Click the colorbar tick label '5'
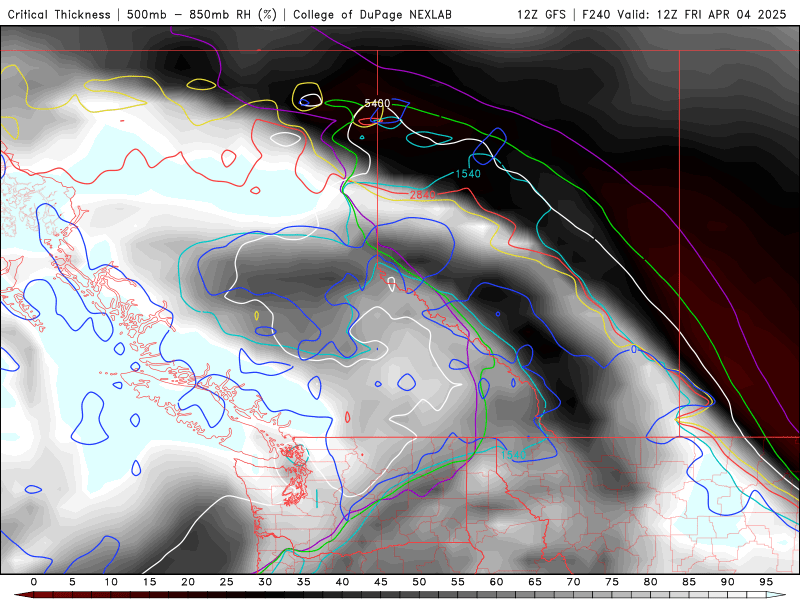This screenshot has height=600, width=800. [72, 582]
